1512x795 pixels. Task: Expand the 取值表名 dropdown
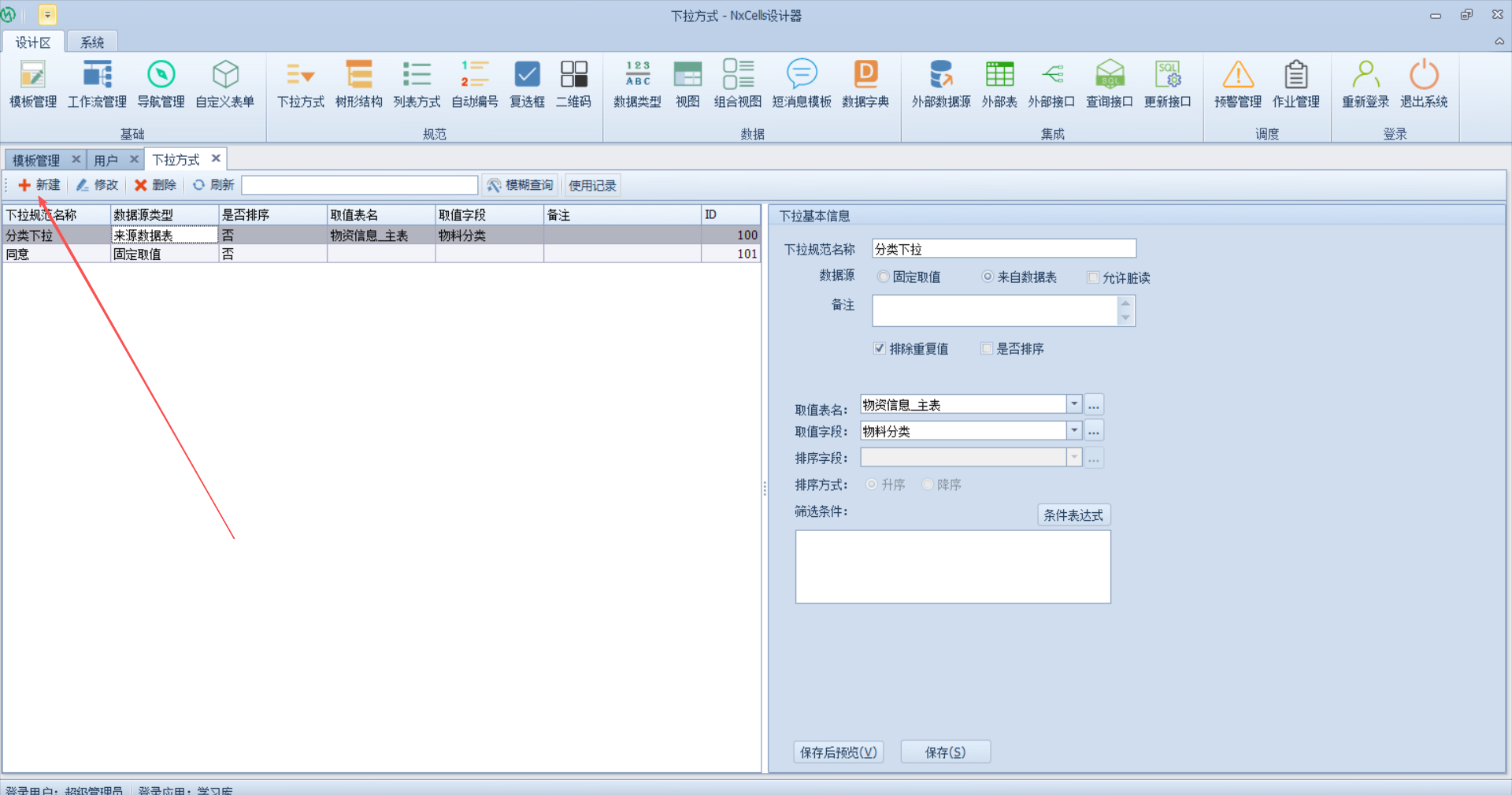pos(1074,404)
